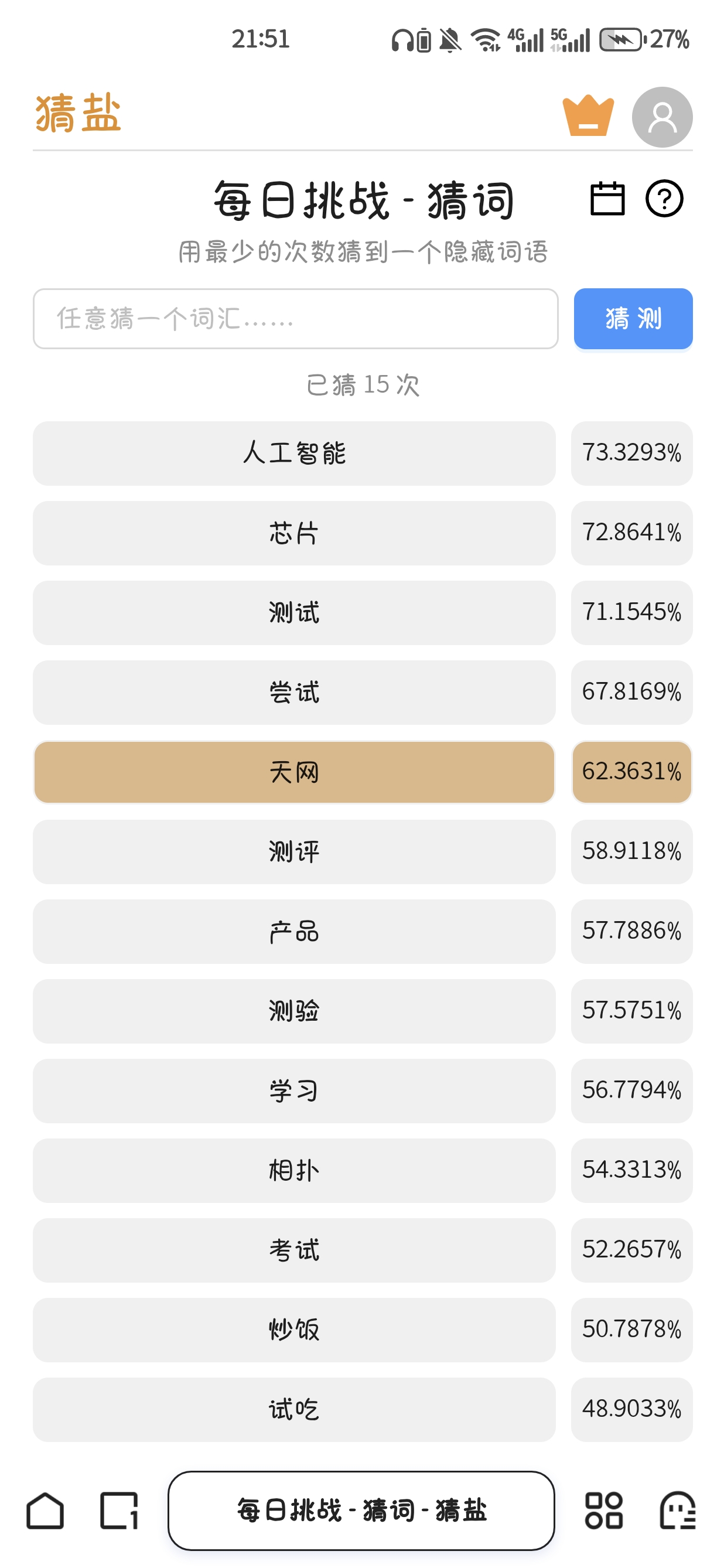Tap the 73.3293% similarity score
This screenshot has height=1568, width=724.
click(631, 454)
